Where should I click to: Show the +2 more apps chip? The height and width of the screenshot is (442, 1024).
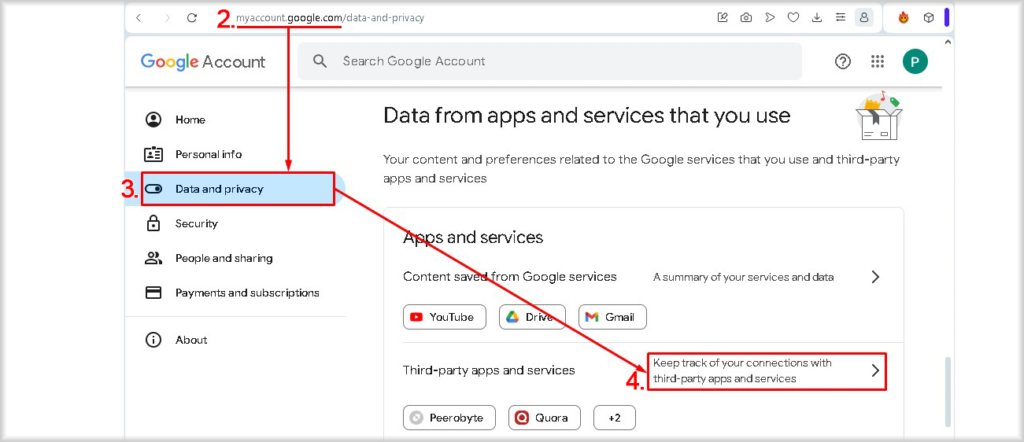click(615, 418)
